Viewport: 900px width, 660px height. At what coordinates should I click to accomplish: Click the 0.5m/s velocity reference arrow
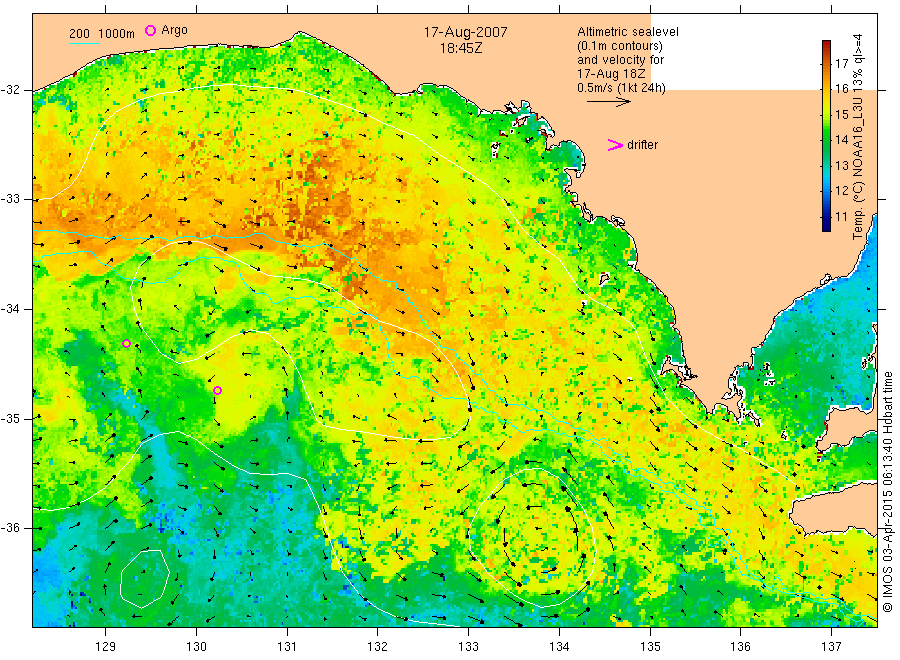[608, 102]
